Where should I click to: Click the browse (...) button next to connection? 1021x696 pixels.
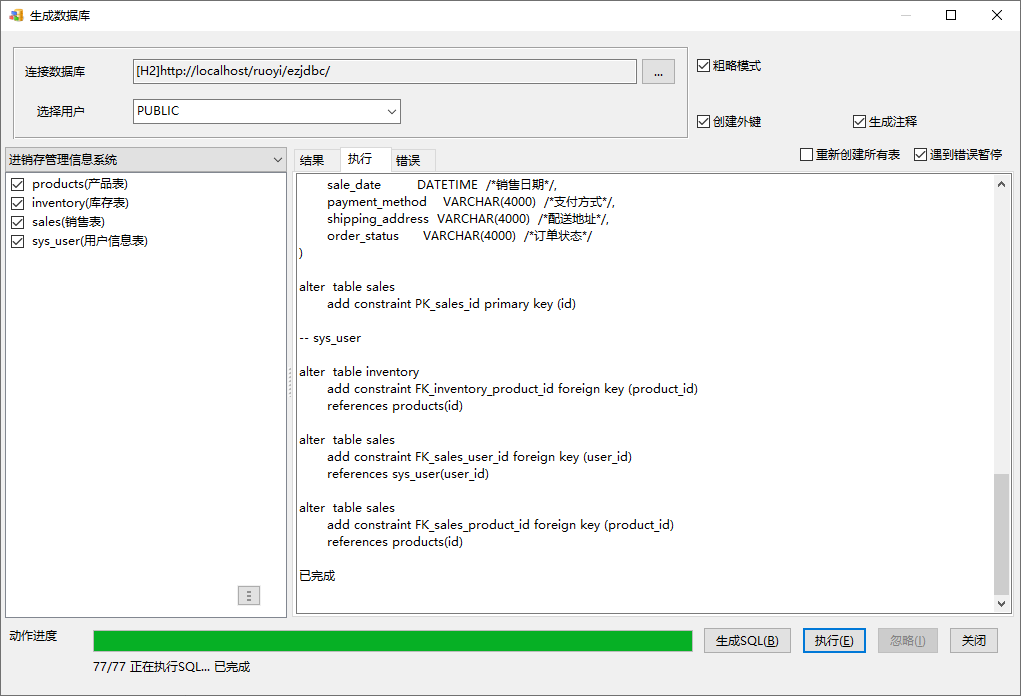point(658,72)
